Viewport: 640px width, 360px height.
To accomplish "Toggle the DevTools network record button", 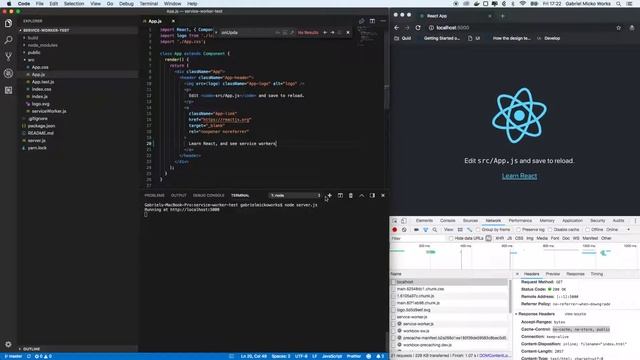I will click(395, 230).
